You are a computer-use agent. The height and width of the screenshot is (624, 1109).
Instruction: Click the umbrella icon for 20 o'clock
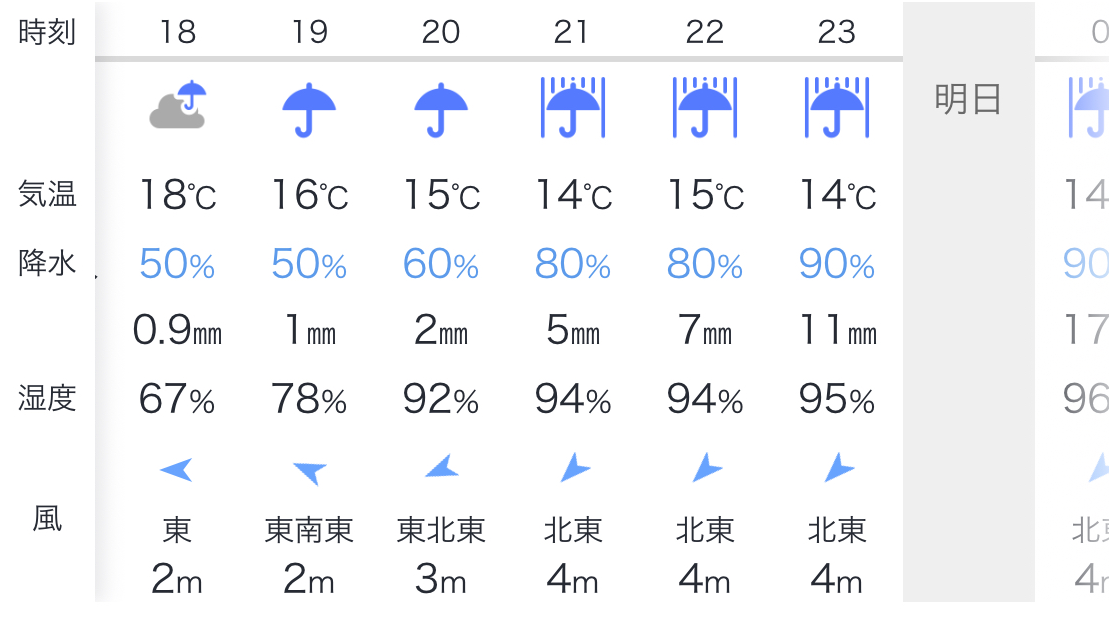441,108
